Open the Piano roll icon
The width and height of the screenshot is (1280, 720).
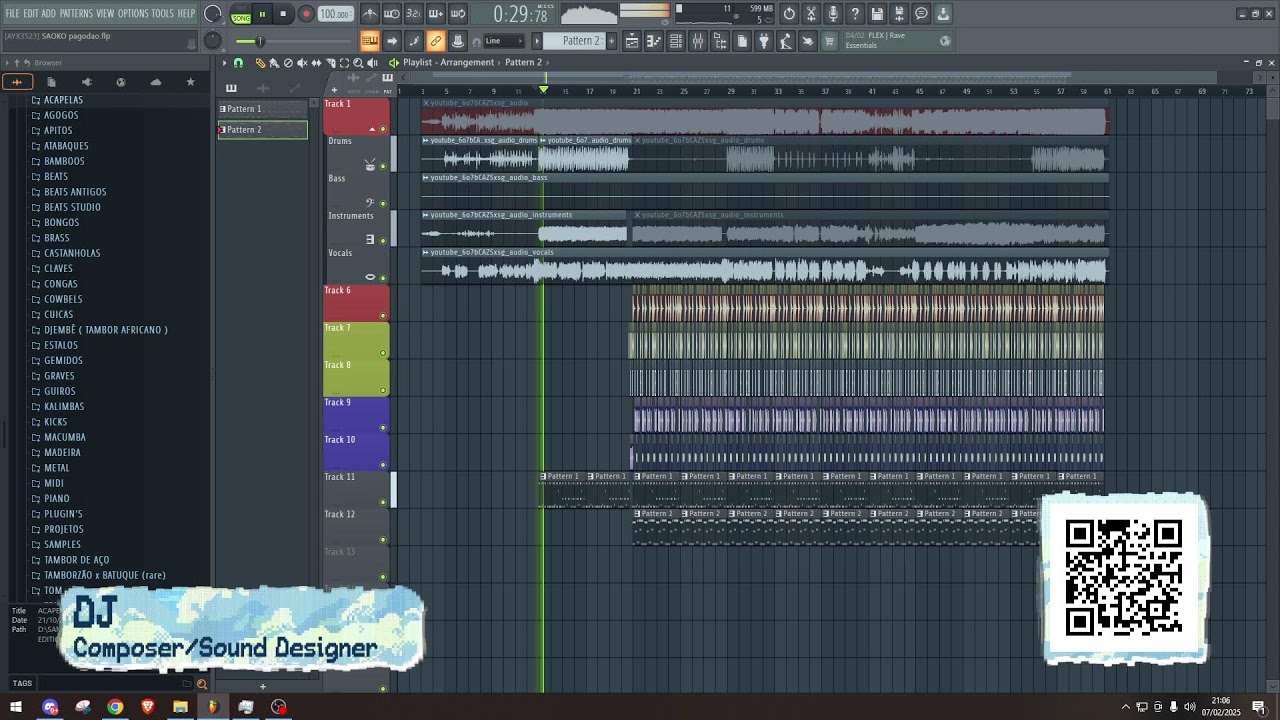coord(654,41)
